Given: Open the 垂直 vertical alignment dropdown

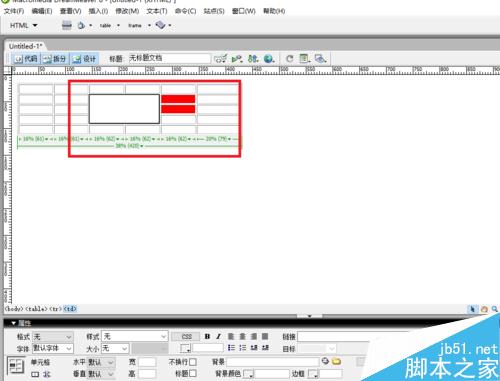Looking at the screenshot, I should point(101,374).
